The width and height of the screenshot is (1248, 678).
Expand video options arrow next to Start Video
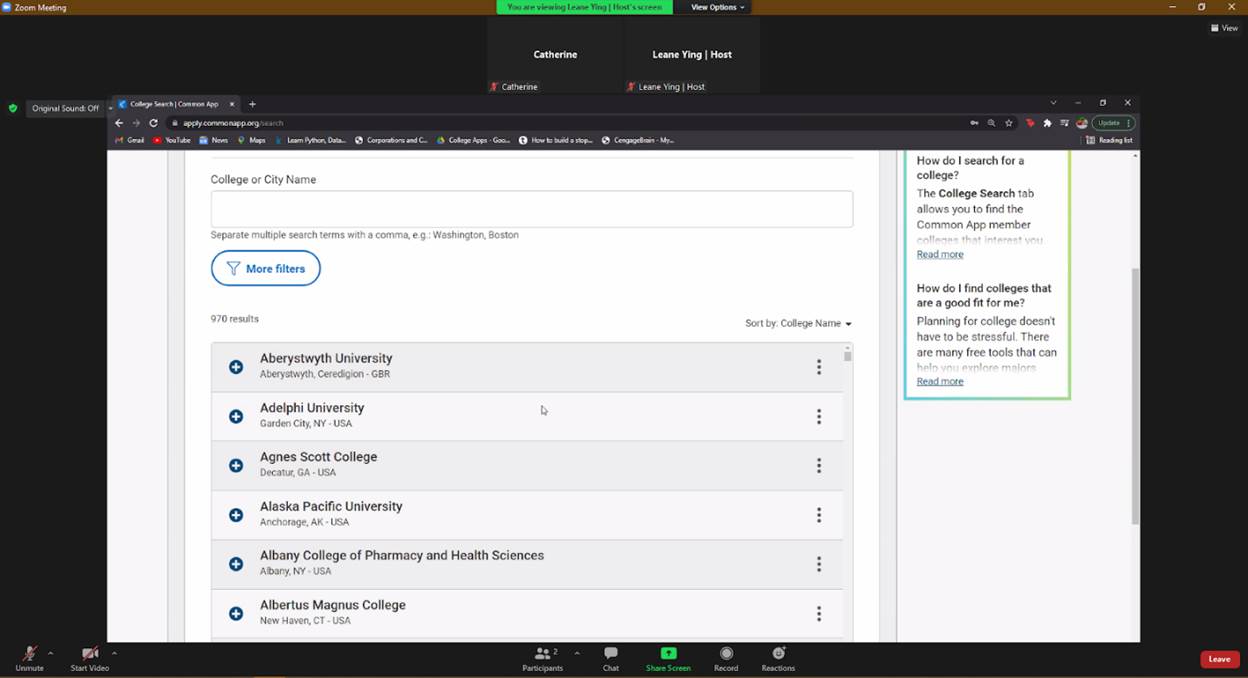(x=114, y=653)
